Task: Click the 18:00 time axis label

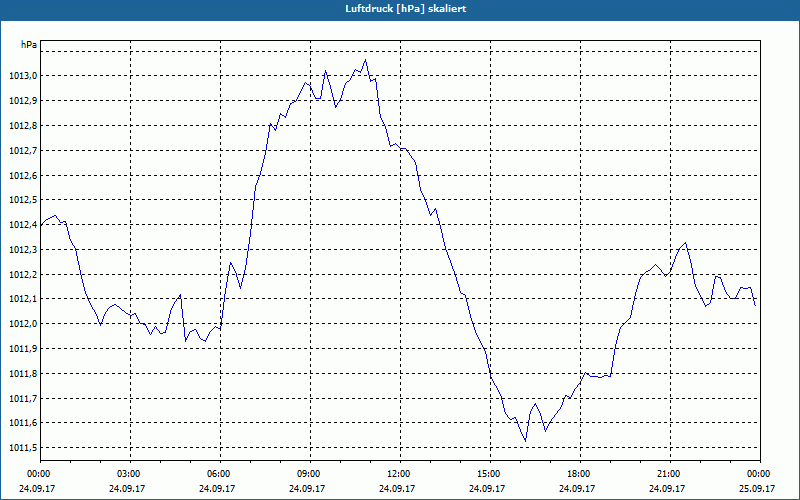Action: coord(580,474)
